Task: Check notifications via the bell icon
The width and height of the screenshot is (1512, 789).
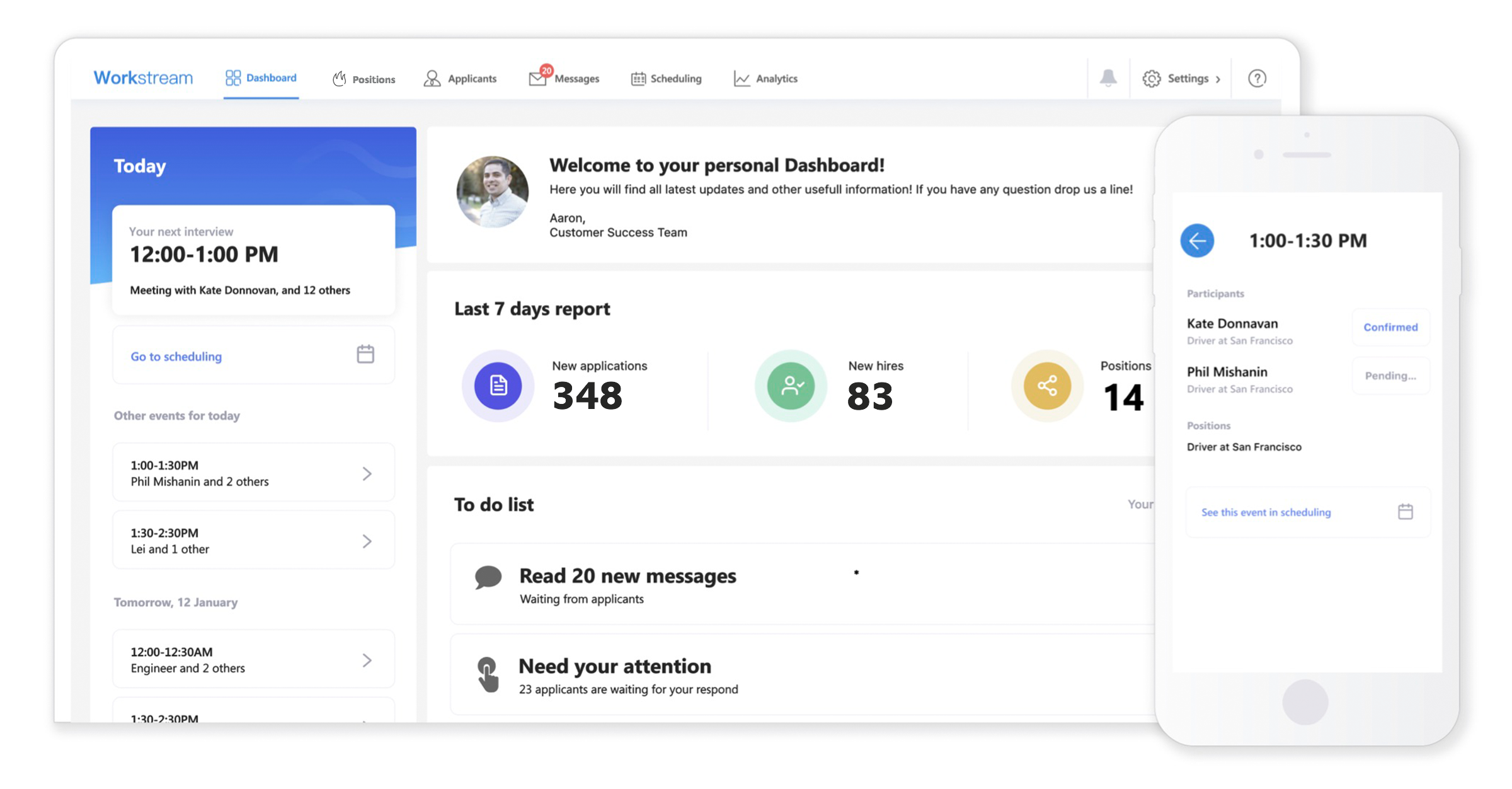Action: (1109, 78)
